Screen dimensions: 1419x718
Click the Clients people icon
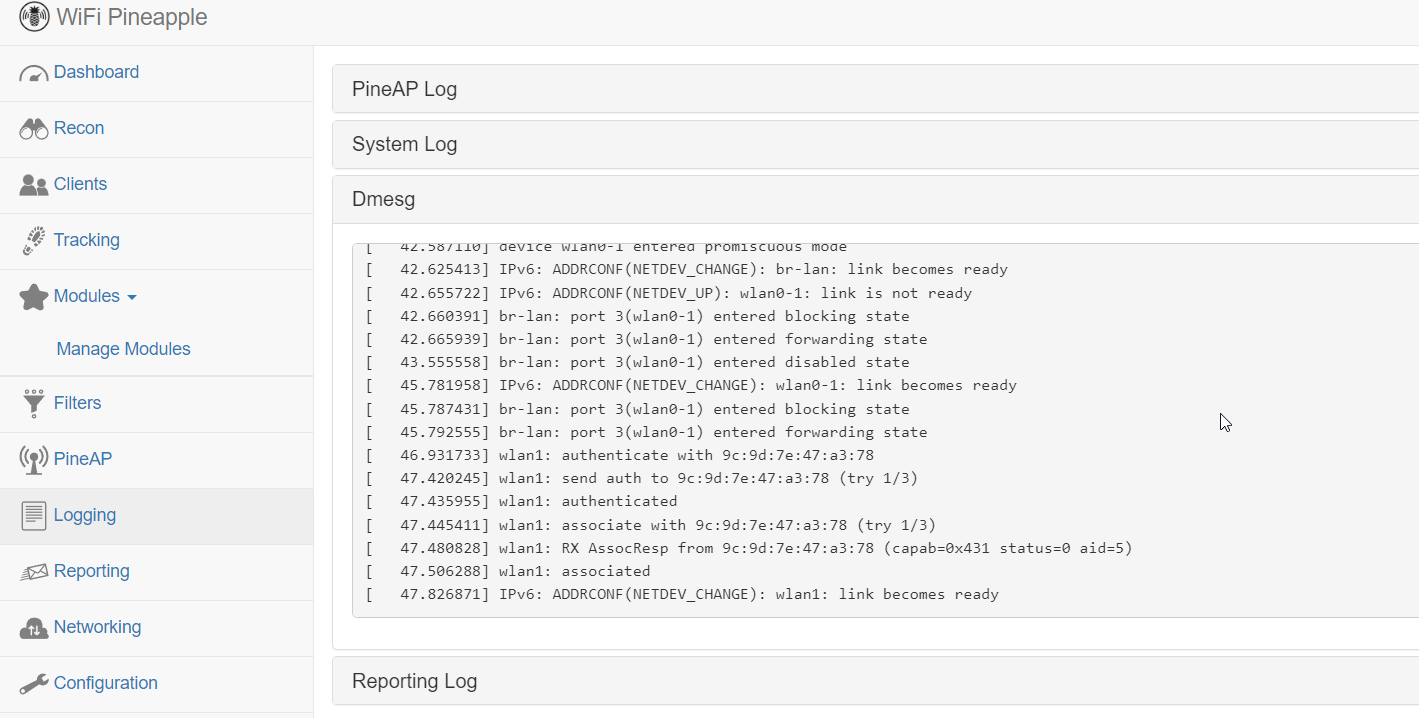coord(34,185)
